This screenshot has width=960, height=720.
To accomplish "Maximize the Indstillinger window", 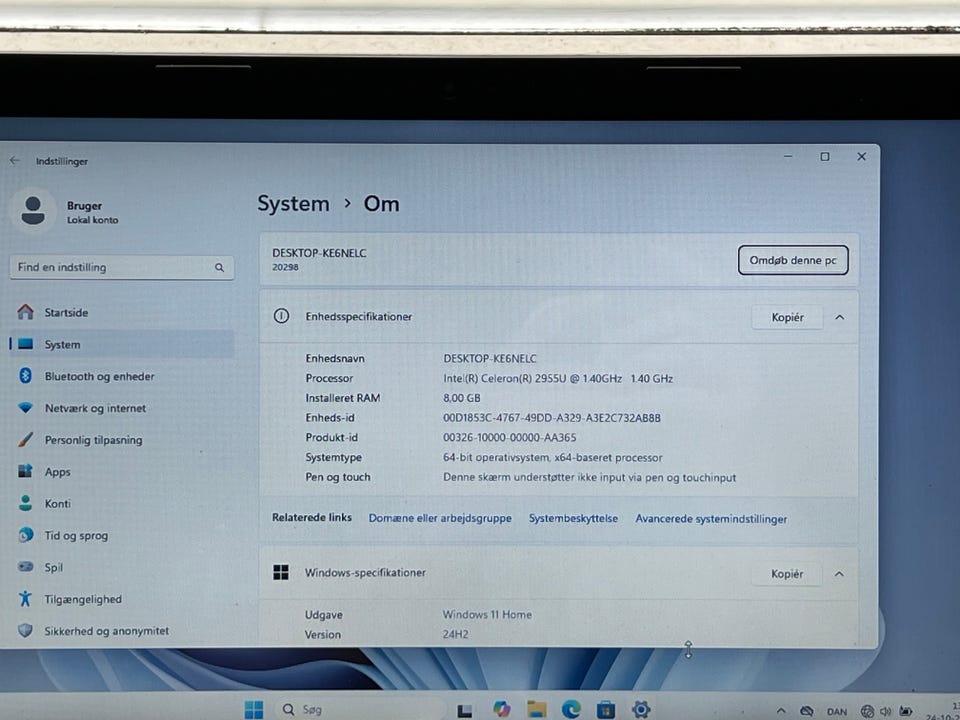I will (x=825, y=157).
